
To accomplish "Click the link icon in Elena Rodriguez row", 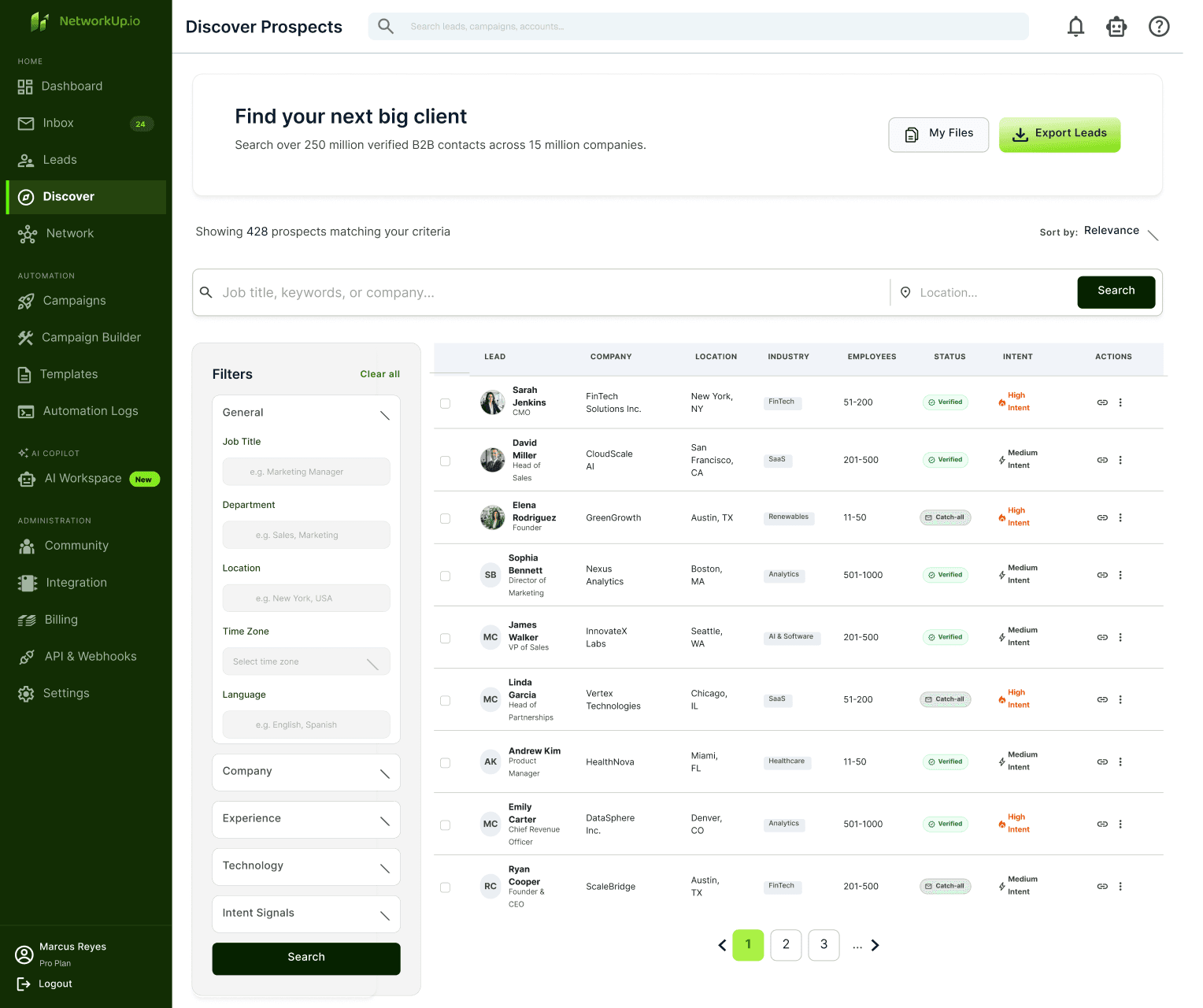I will (1102, 517).
